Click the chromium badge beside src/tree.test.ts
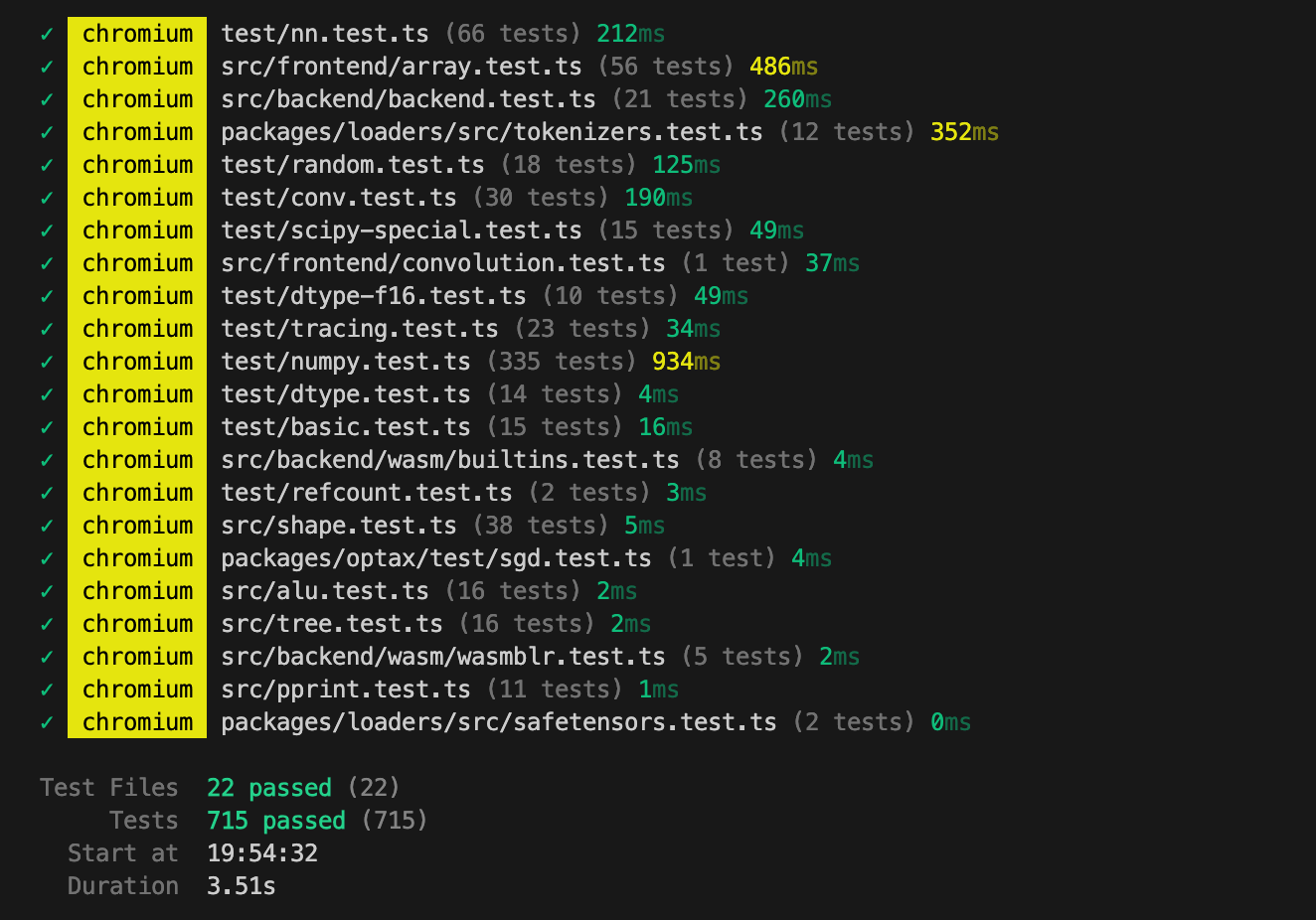Screen dimensions: 1316x920 point(137,624)
